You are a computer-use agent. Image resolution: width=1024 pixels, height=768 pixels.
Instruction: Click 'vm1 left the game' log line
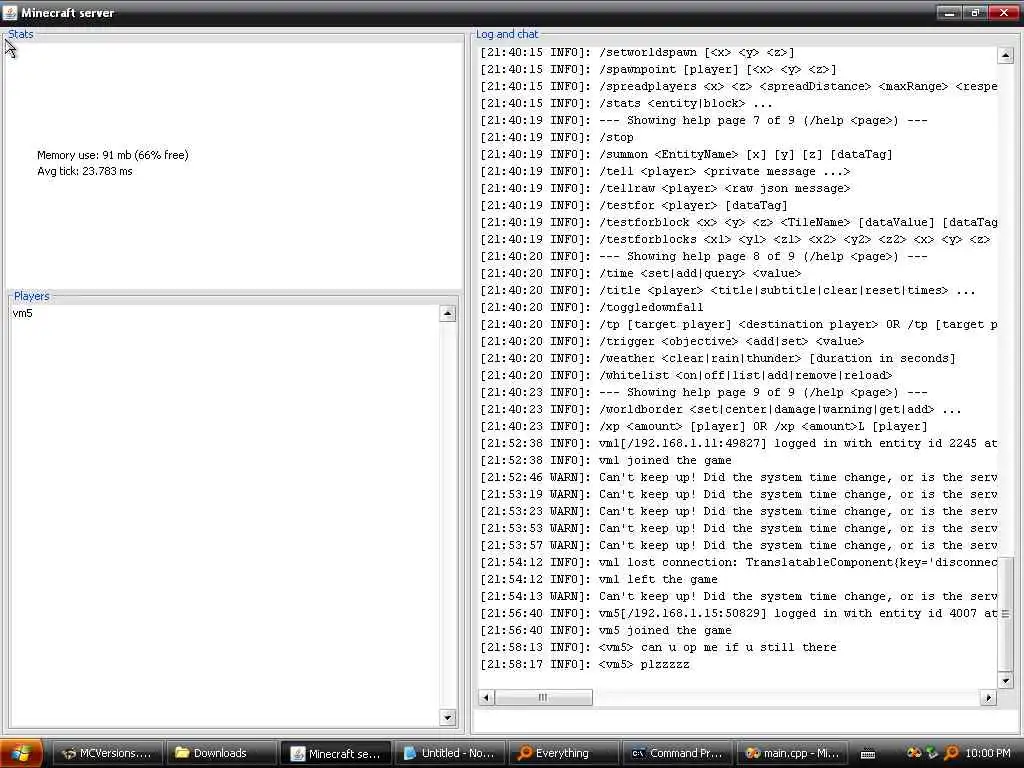point(599,579)
